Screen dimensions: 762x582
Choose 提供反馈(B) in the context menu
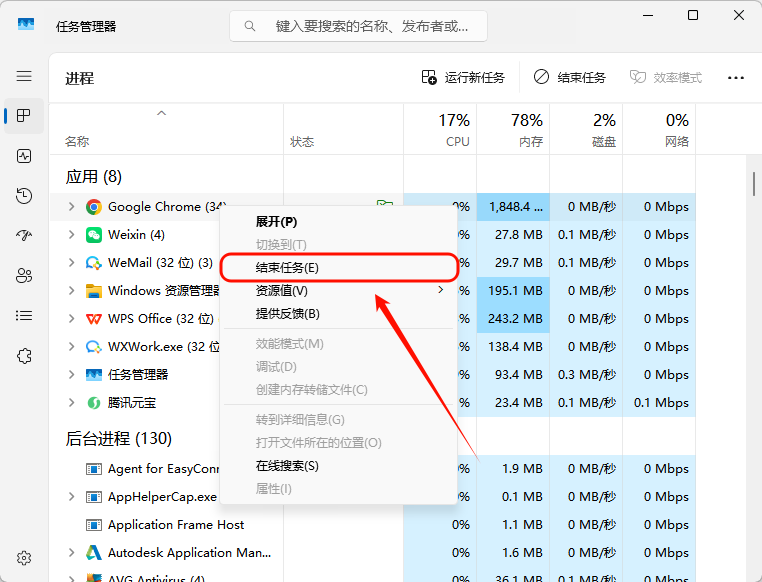(338, 314)
